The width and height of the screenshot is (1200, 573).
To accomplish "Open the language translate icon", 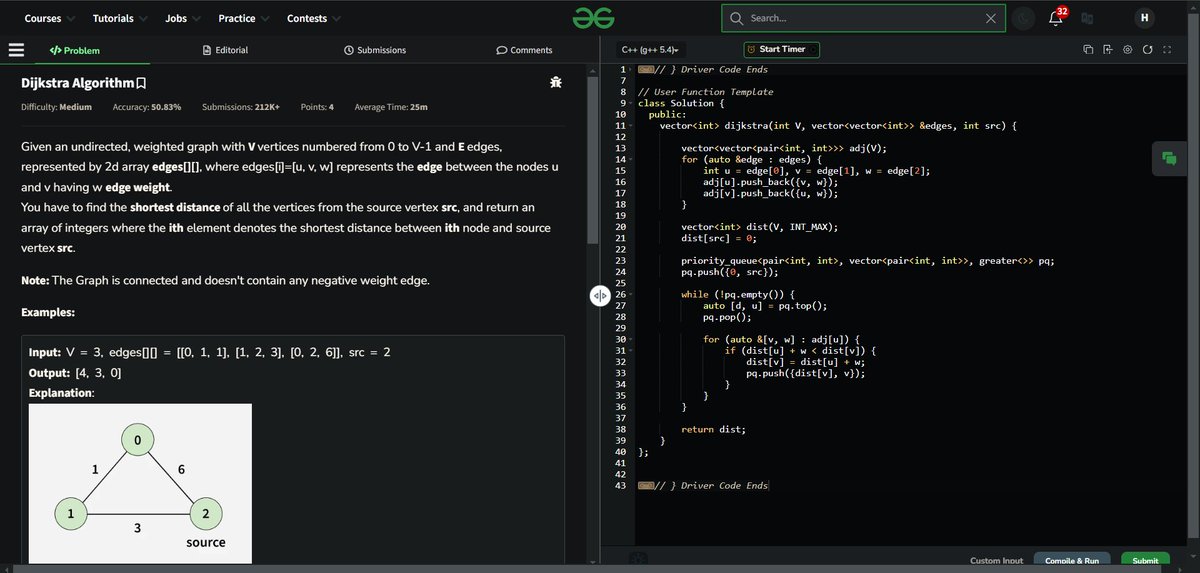I will [1088, 18].
